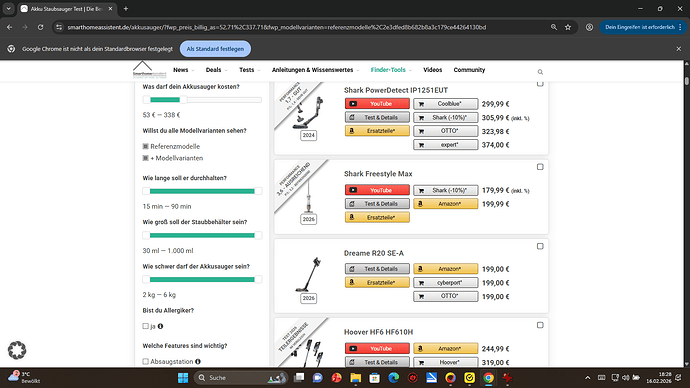The height and width of the screenshot is (388, 690).
Task: Tick the + Modellvarianten checkbox
Action: (x=146, y=158)
